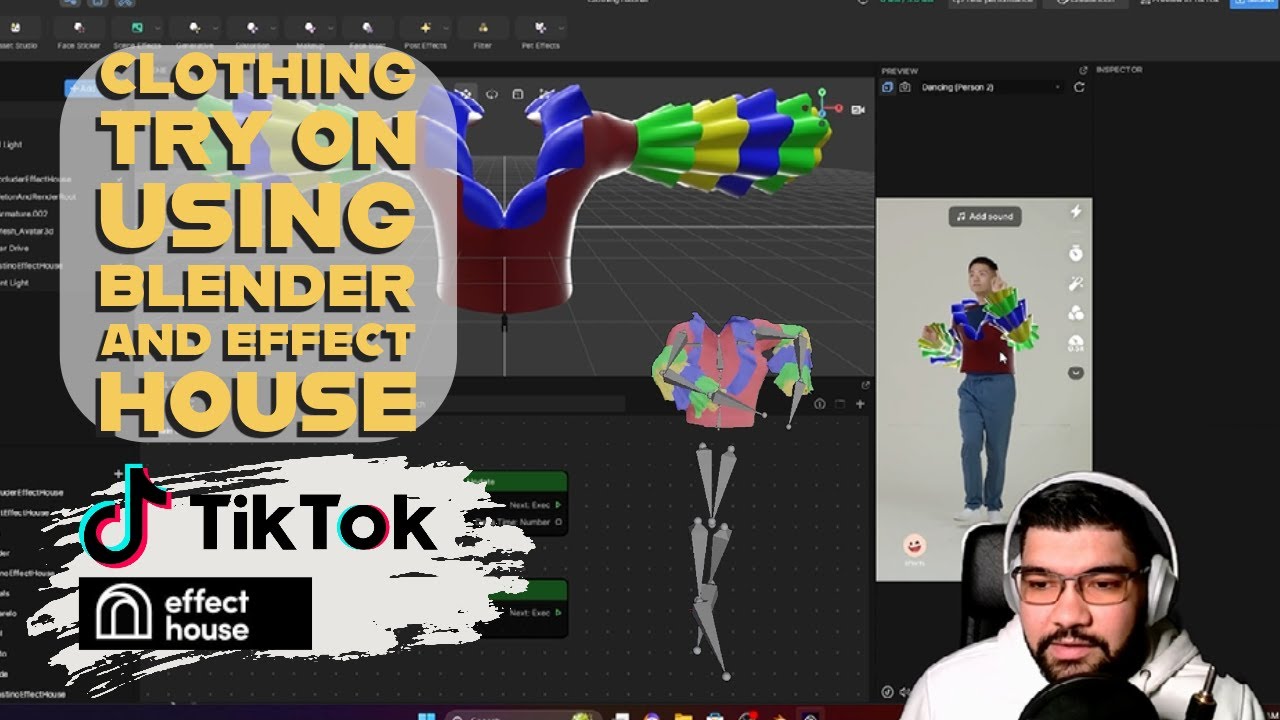Select the scale transform tool in viewport
The width and height of the screenshot is (1280, 720).
coord(518,94)
